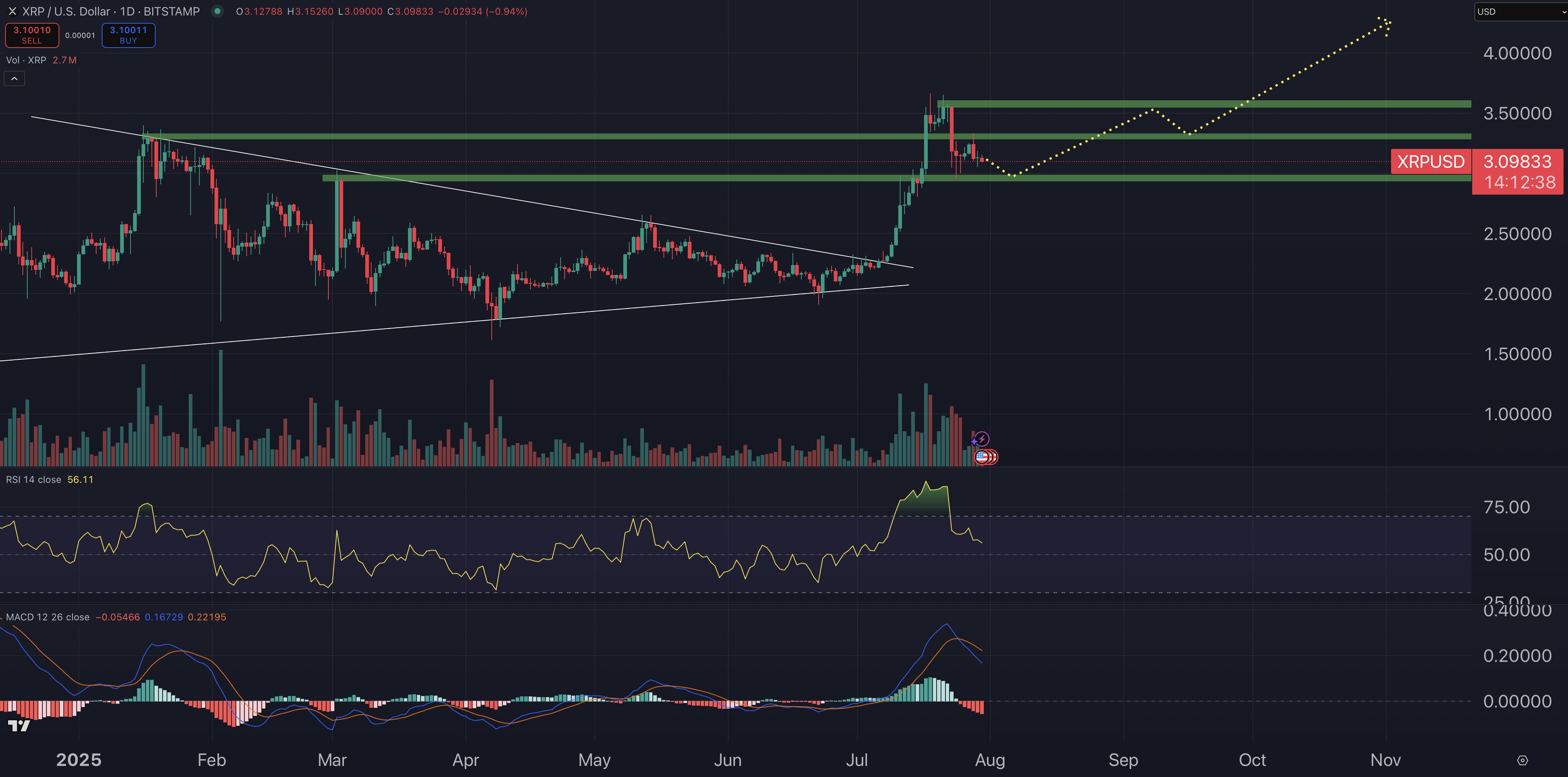1568x777 pixels.
Task: Open the USD currency dropdown
Action: click(x=1520, y=11)
